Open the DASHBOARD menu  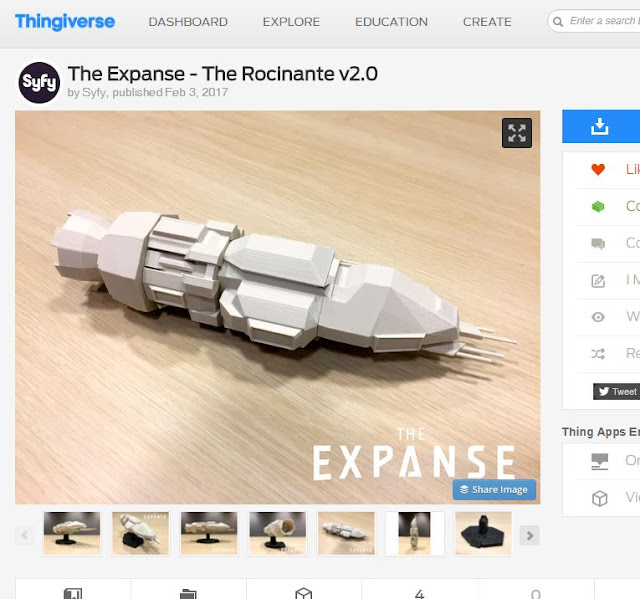tap(188, 22)
